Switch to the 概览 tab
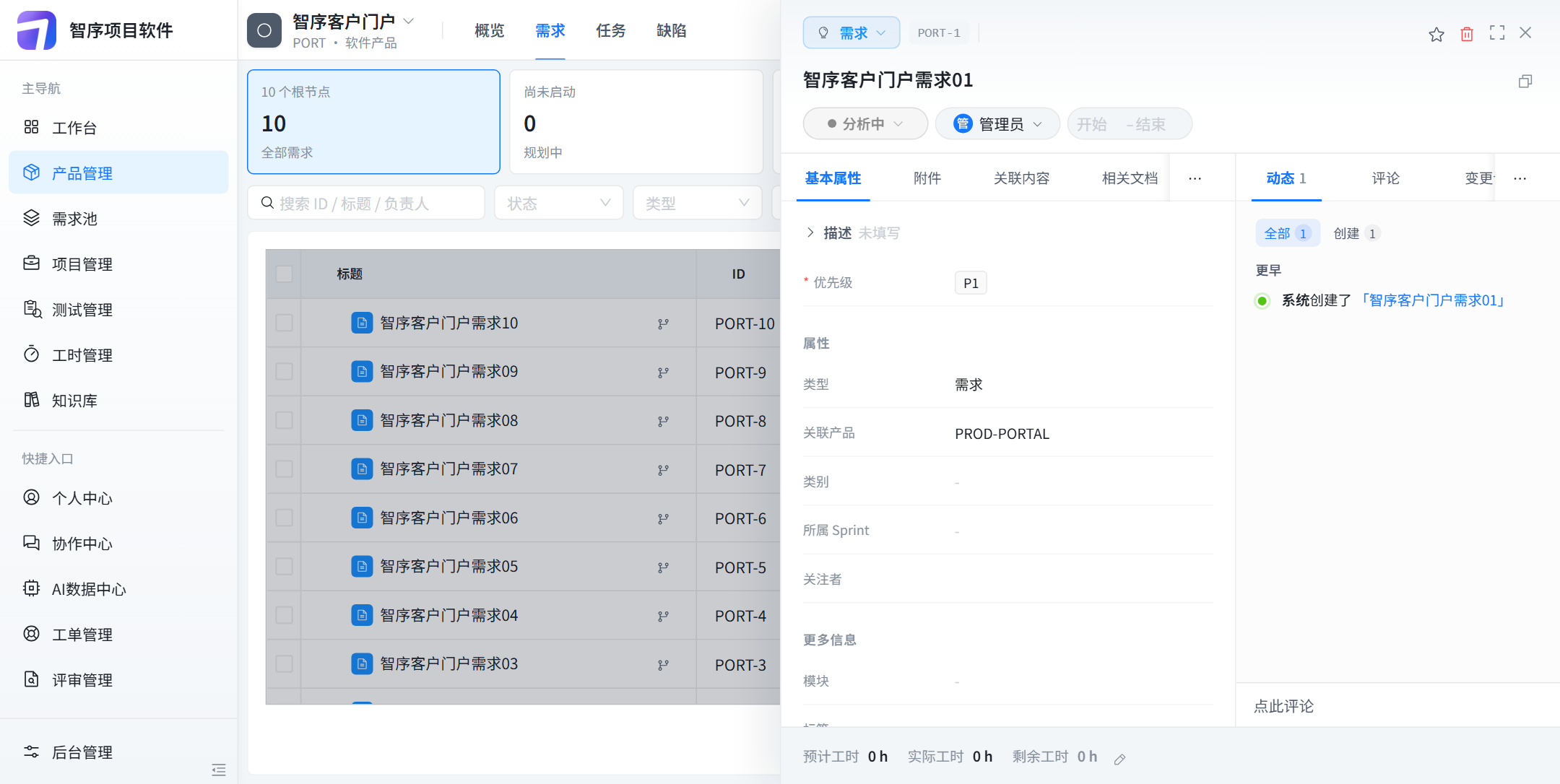Viewport: 1560px width, 784px height. pyautogui.click(x=490, y=30)
